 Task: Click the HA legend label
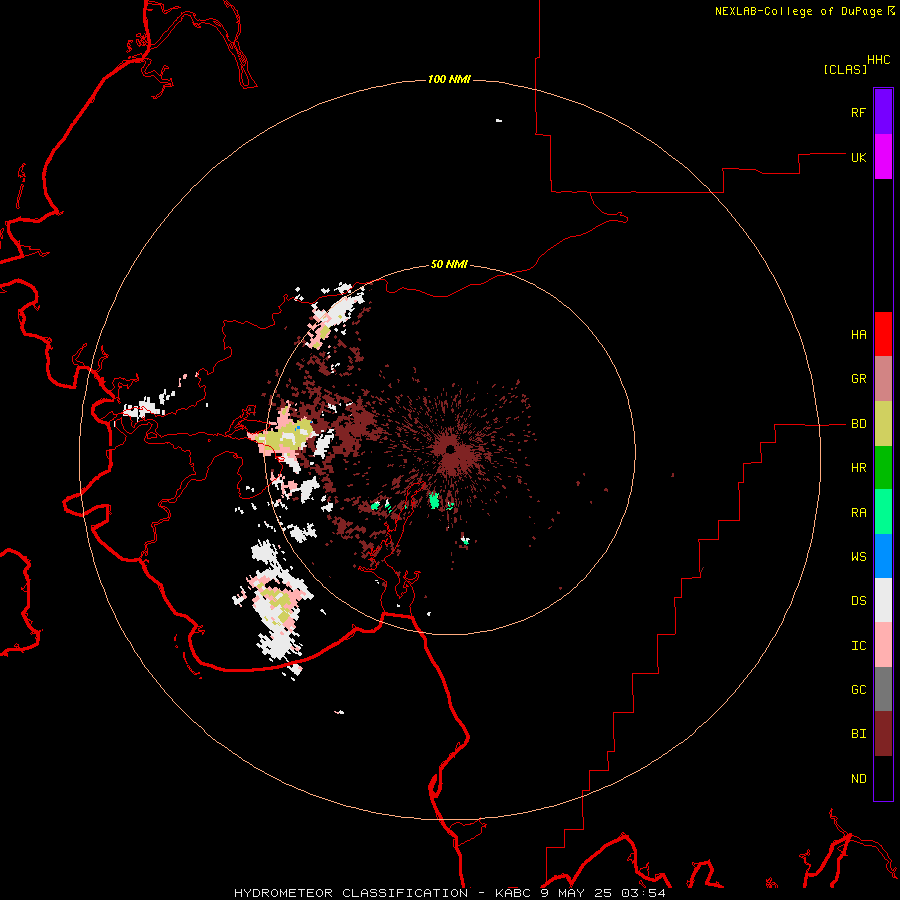coord(858,335)
